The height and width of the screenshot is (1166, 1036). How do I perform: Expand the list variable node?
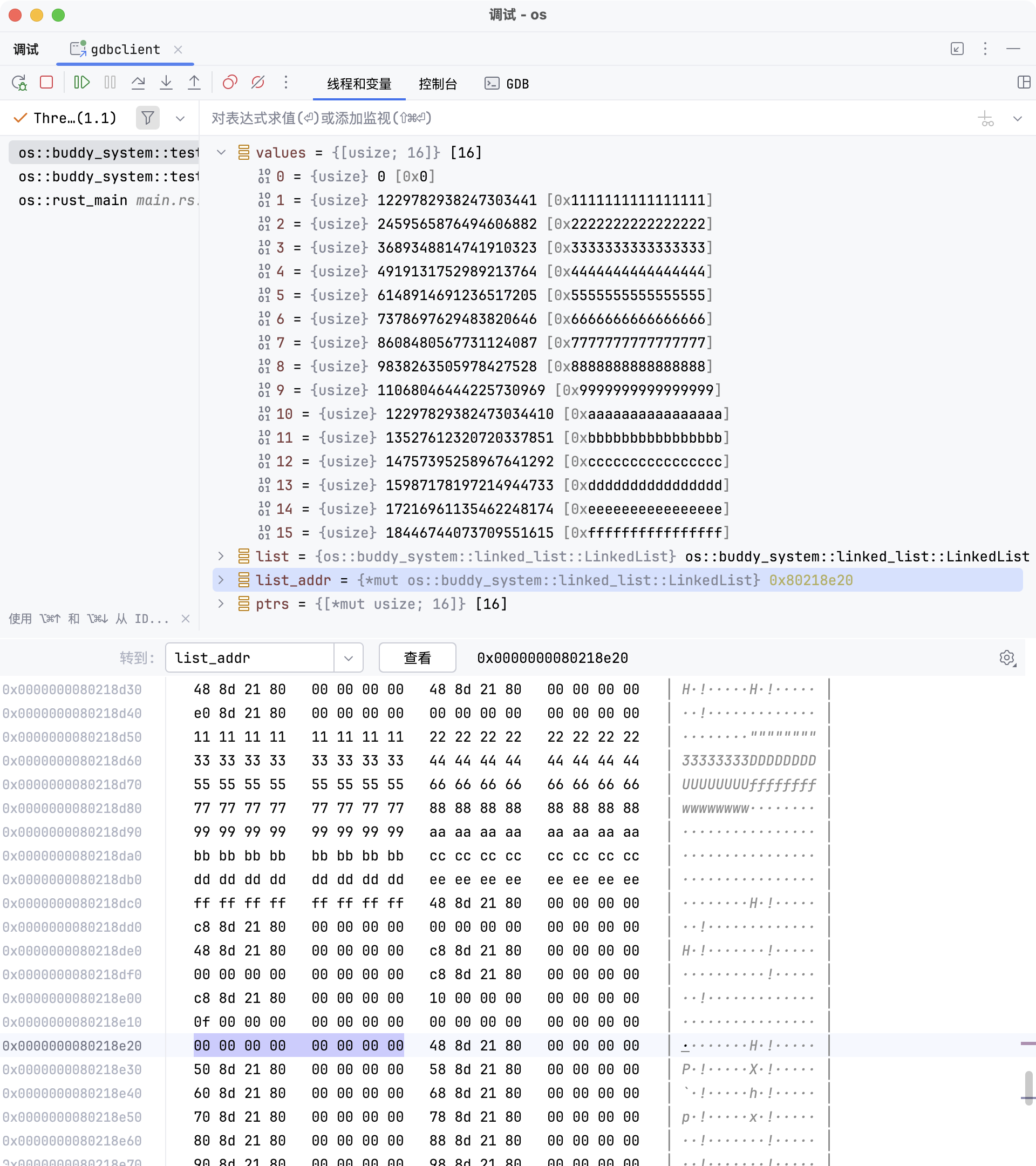(x=221, y=555)
